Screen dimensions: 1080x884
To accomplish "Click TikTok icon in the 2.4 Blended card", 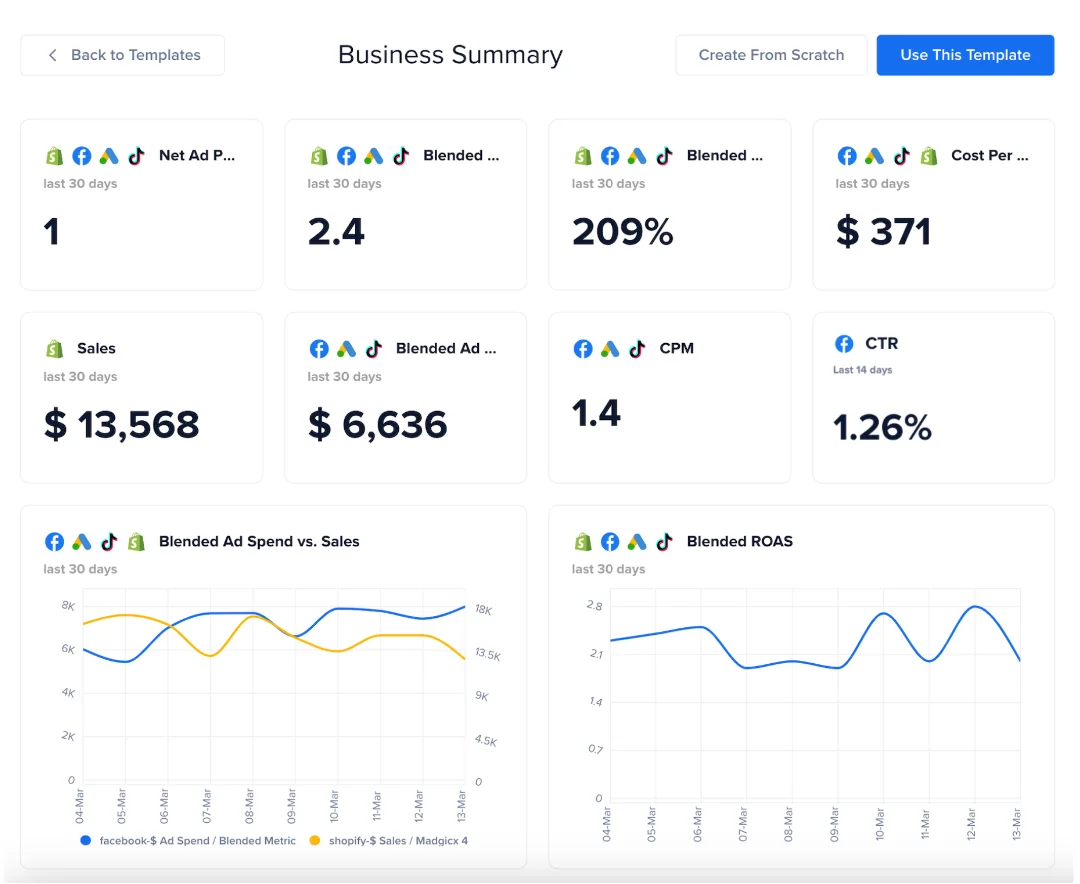I will point(401,156).
